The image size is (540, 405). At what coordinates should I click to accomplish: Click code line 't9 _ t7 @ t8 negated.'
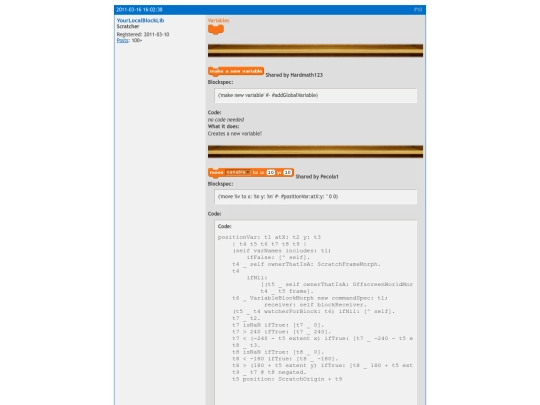[x=269, y=372]
